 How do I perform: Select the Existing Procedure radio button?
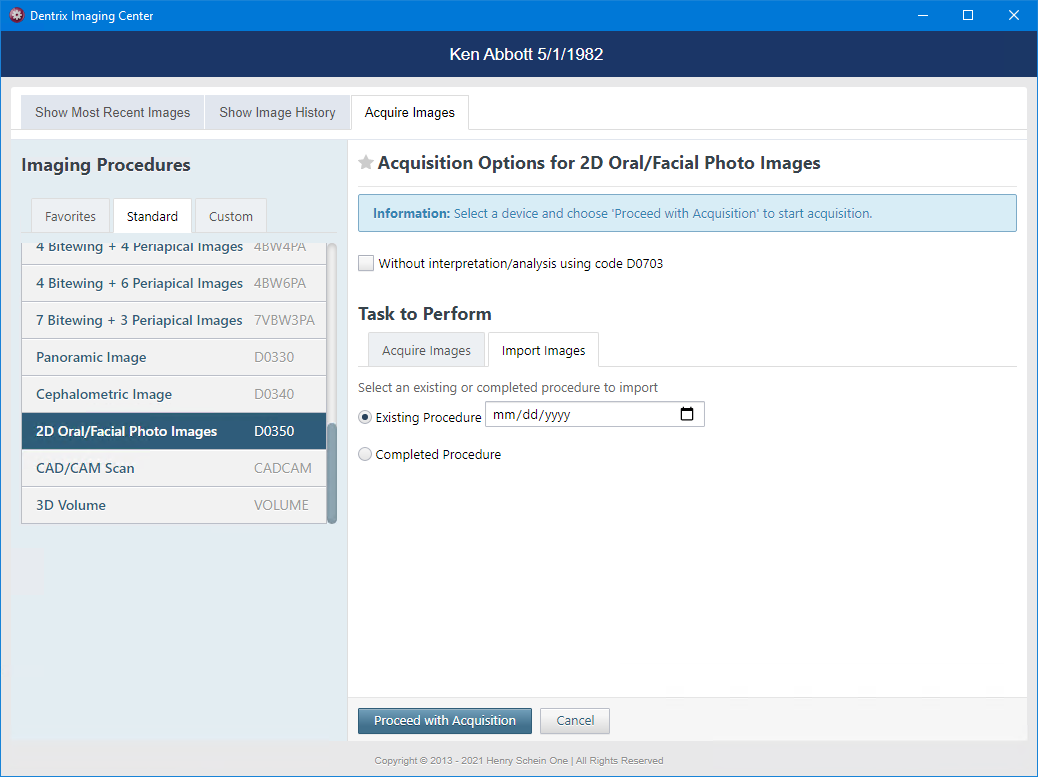(366, 417)
